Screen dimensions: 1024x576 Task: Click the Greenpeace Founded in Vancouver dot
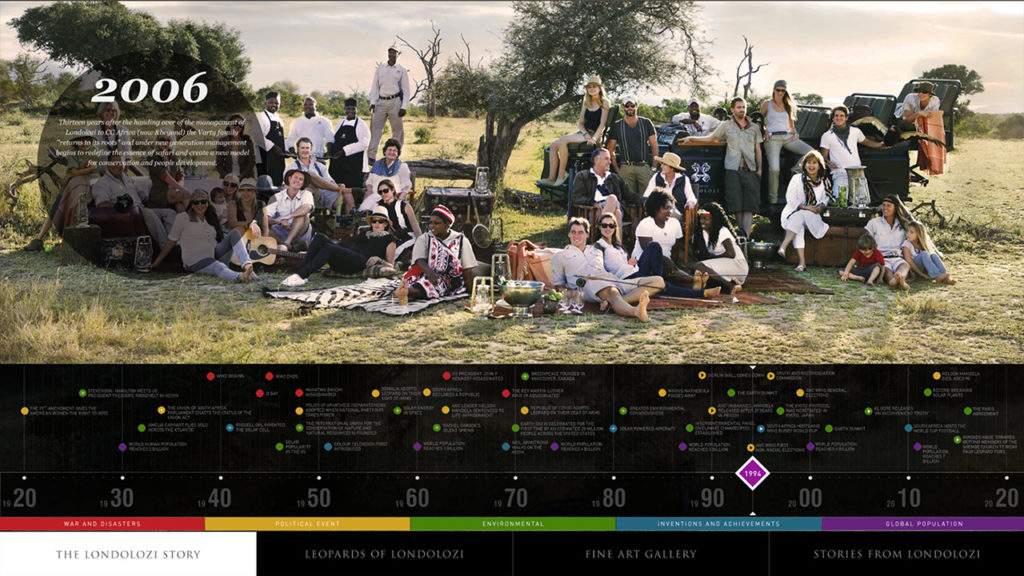point(523,377)
